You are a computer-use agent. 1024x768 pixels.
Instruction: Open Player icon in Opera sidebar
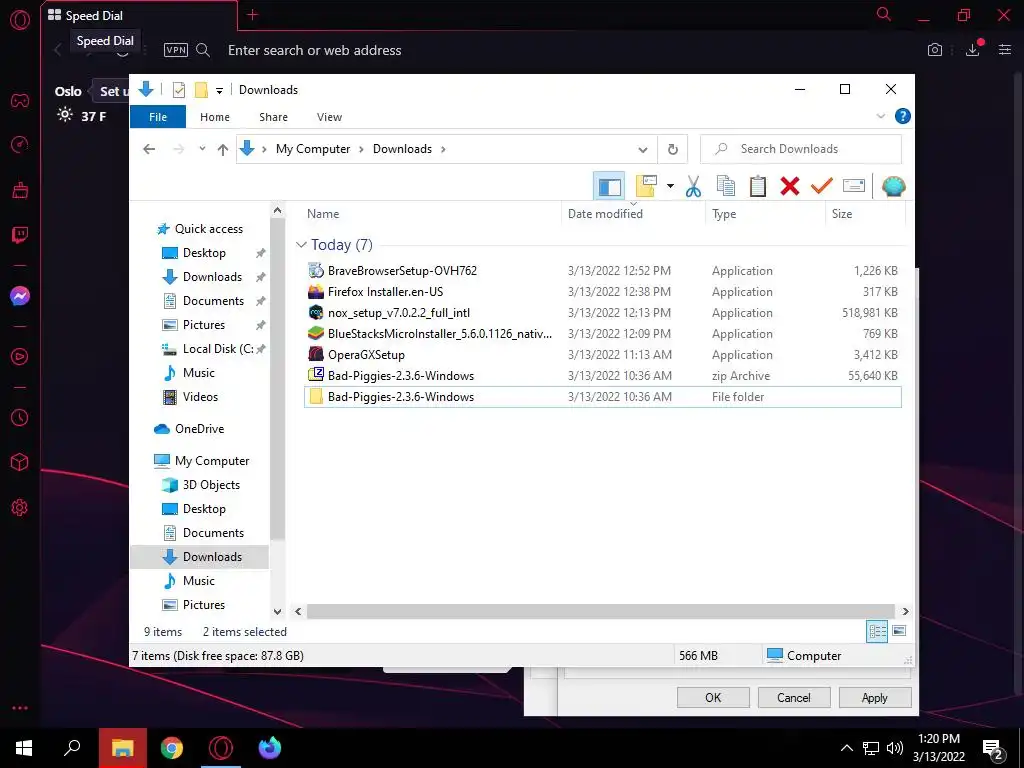20,357
